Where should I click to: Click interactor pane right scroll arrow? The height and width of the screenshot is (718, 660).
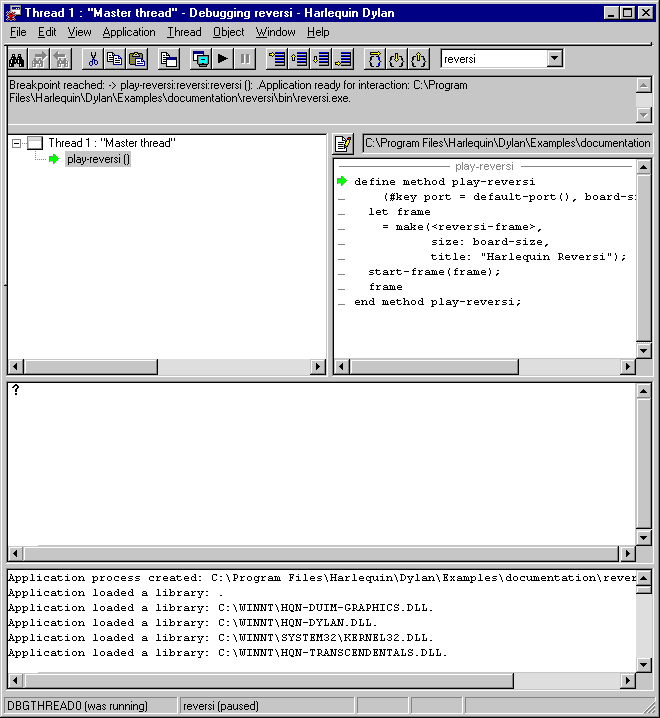(627, 554)
